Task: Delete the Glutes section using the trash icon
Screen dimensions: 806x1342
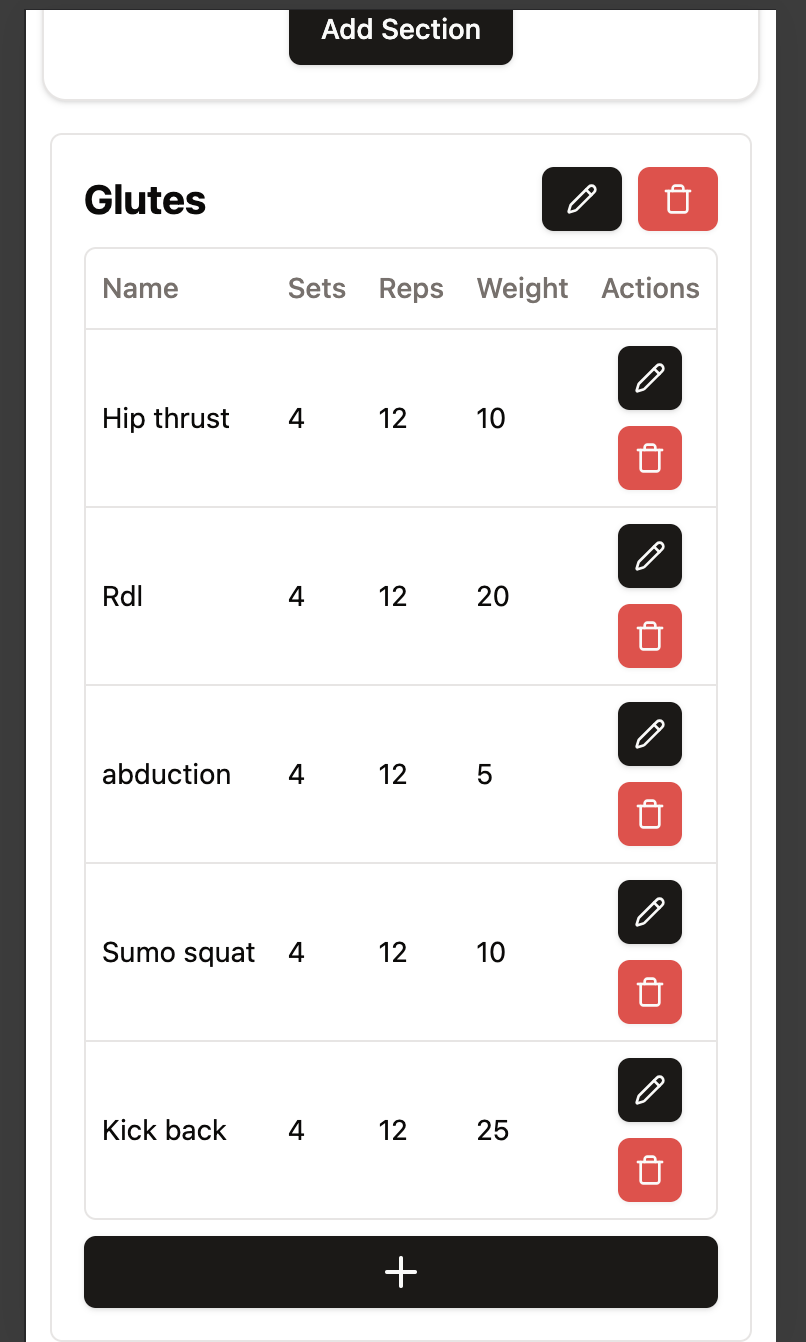Action: point(677,199)
